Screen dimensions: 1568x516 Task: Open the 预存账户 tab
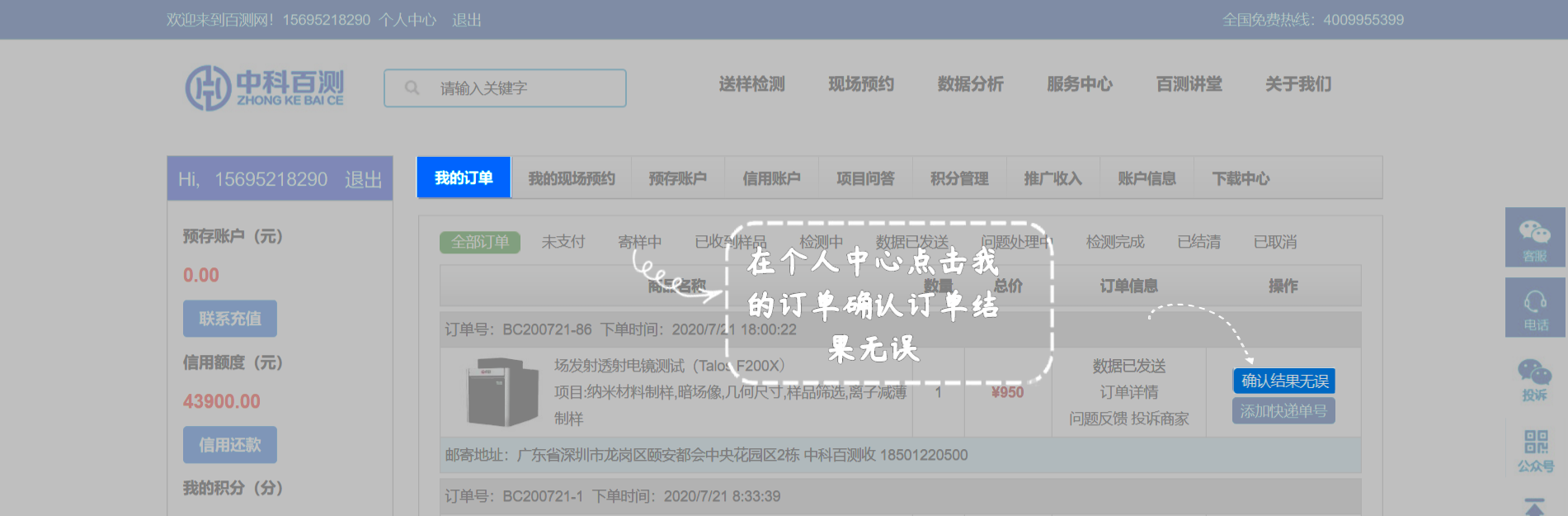tap(677, 178)
